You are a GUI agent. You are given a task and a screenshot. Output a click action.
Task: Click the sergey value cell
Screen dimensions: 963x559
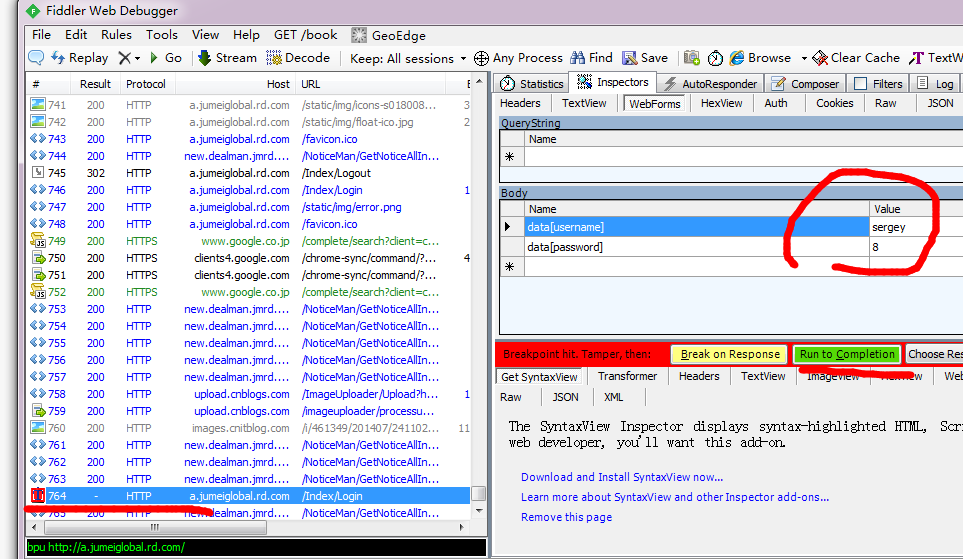point(916,227)
